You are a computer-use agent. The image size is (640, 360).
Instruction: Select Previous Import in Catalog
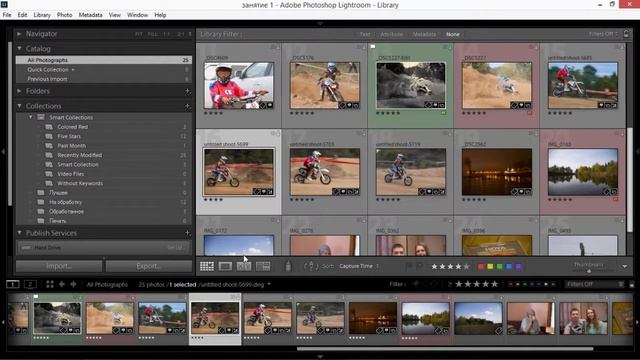tap(104, 79)
